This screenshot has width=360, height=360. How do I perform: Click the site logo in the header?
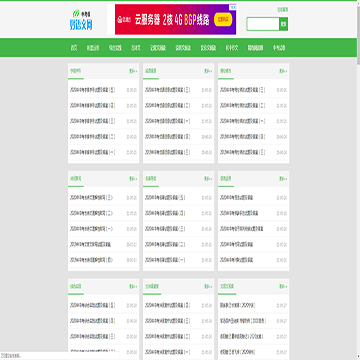[x=81, y=20]
